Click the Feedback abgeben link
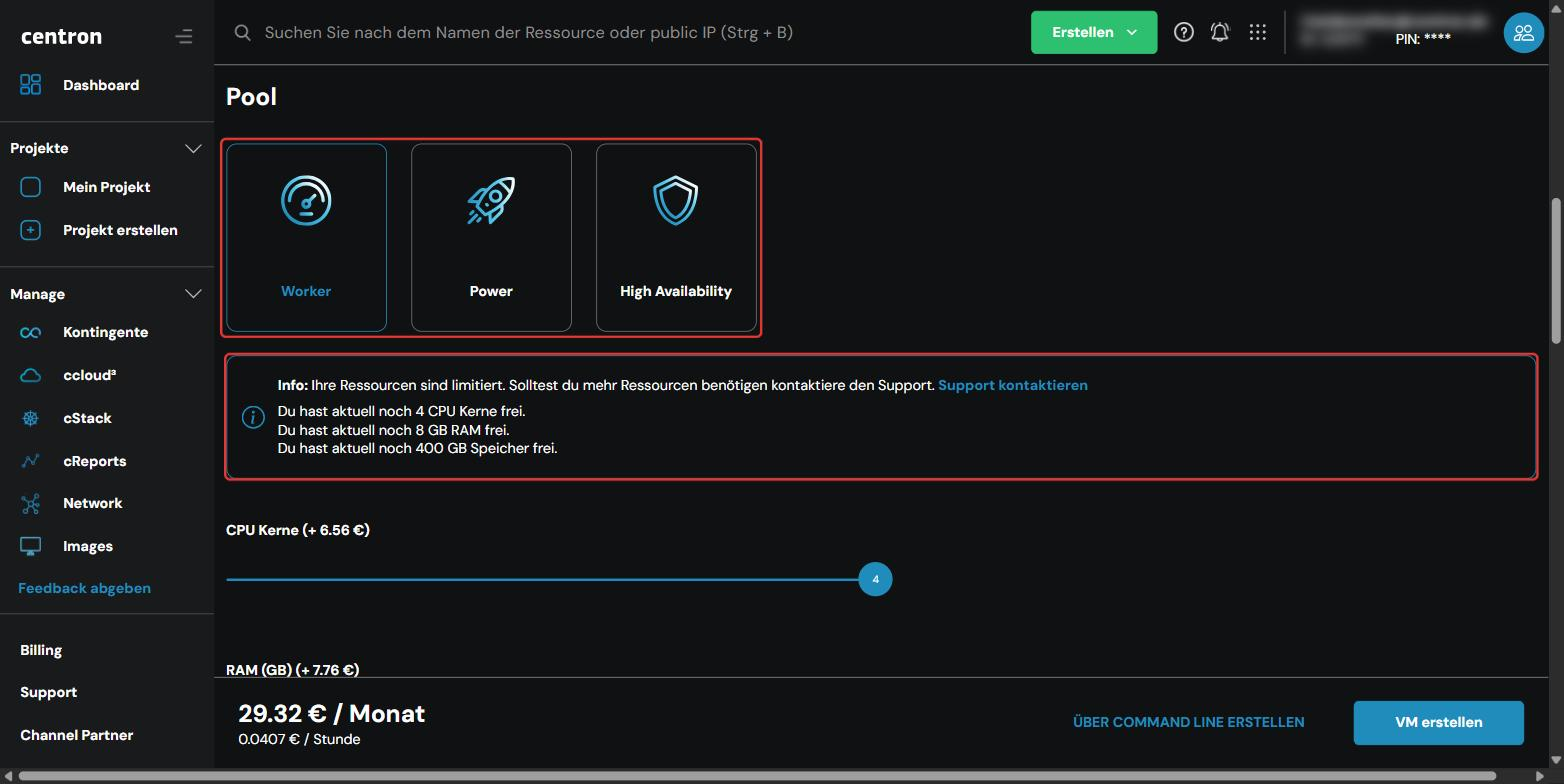 tap(85, 588)
